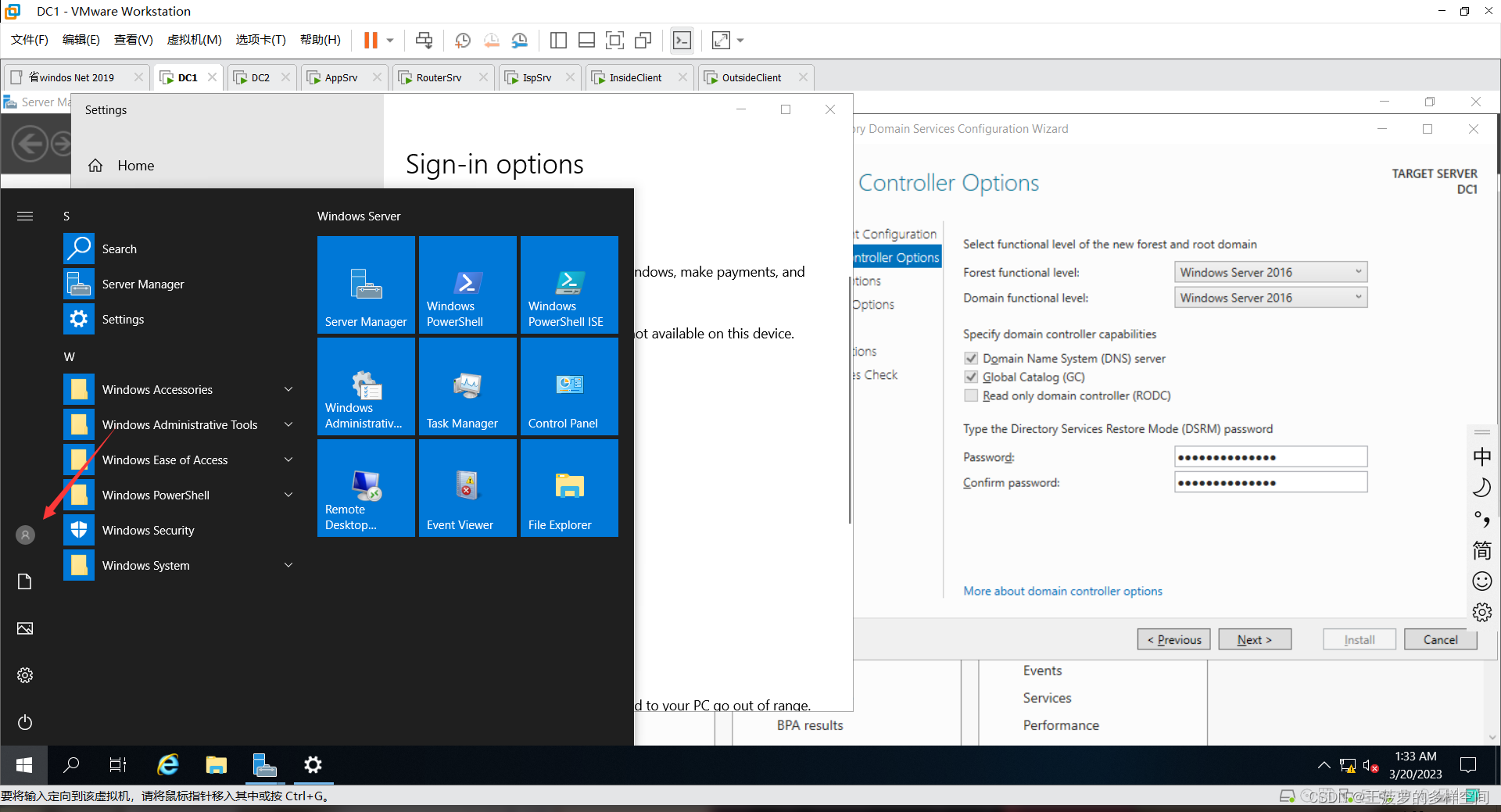Screen dimensions: 1501x812
Task: Click Services in Server Manager panel
Action: [x=1047, y=698]
